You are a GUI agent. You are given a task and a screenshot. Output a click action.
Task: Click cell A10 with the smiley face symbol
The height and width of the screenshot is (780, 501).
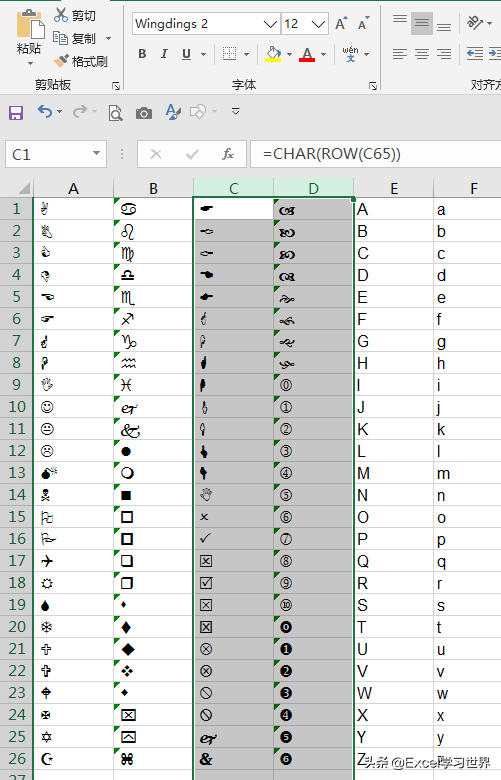pyautogui.click(x=74, y=407)
